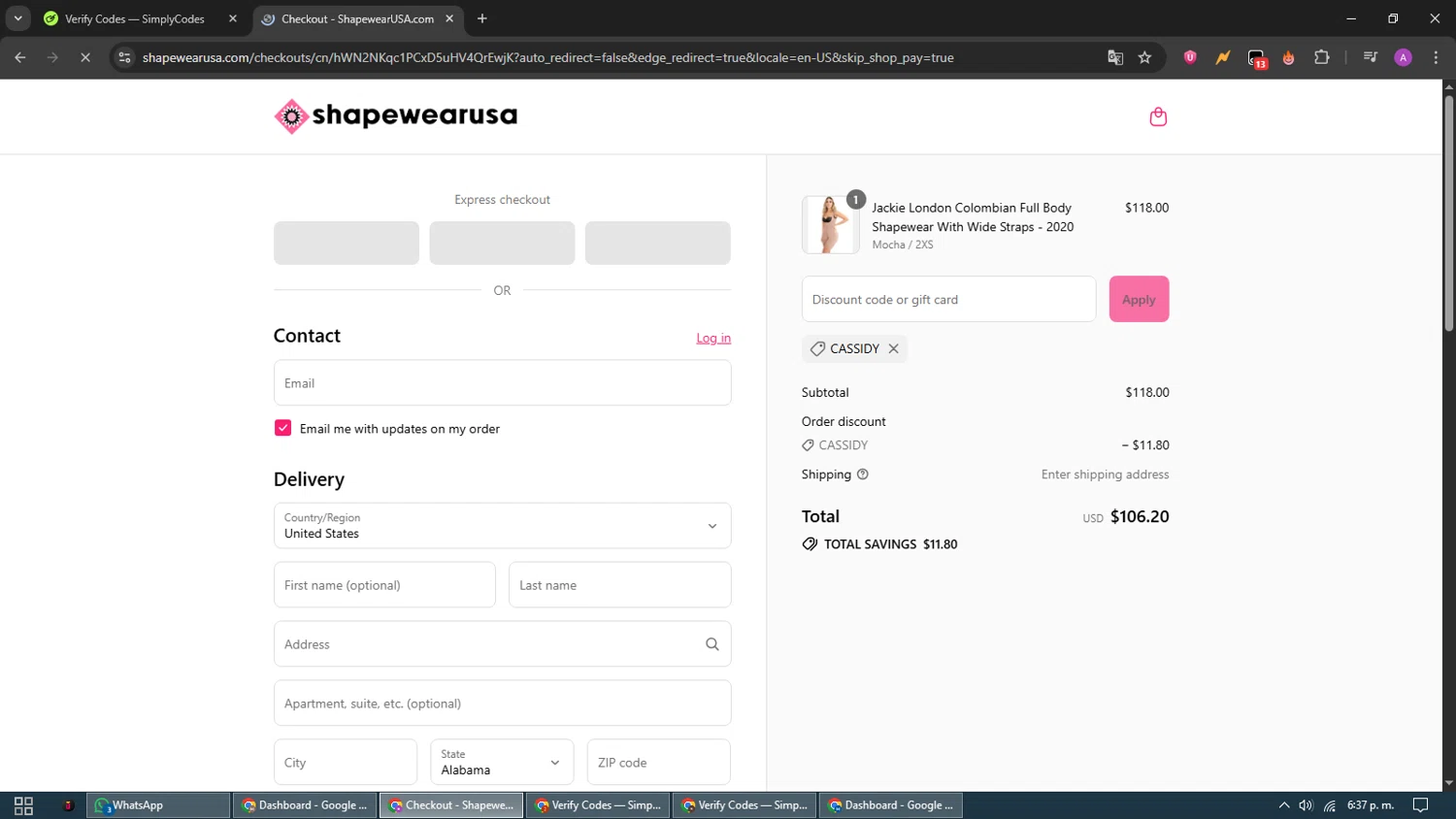Click the Jackie London product thumbnail
The width and height of the screenshot is (1456, 819).
click(830, 224)
